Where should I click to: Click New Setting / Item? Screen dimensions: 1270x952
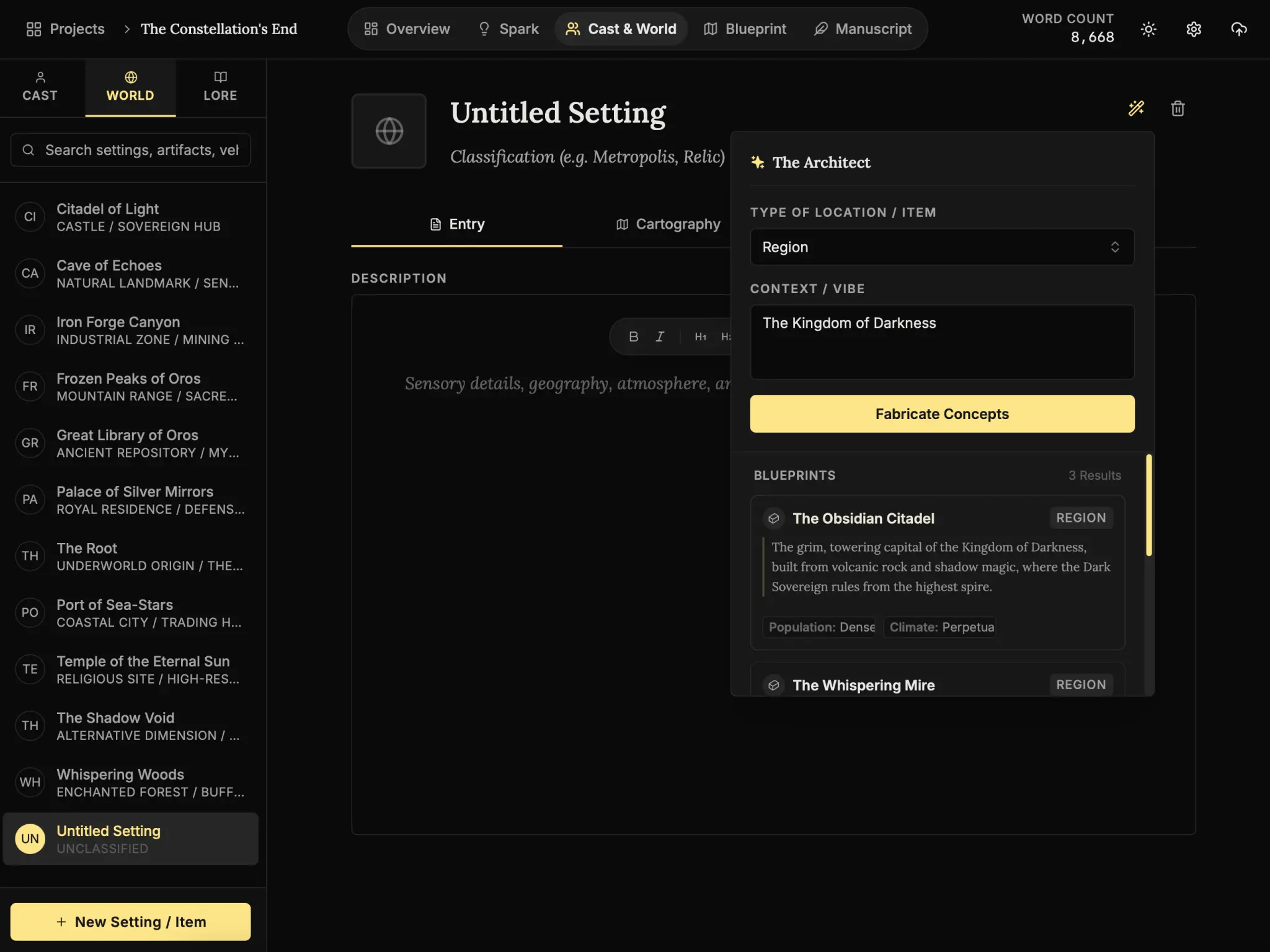coord(130,922)
